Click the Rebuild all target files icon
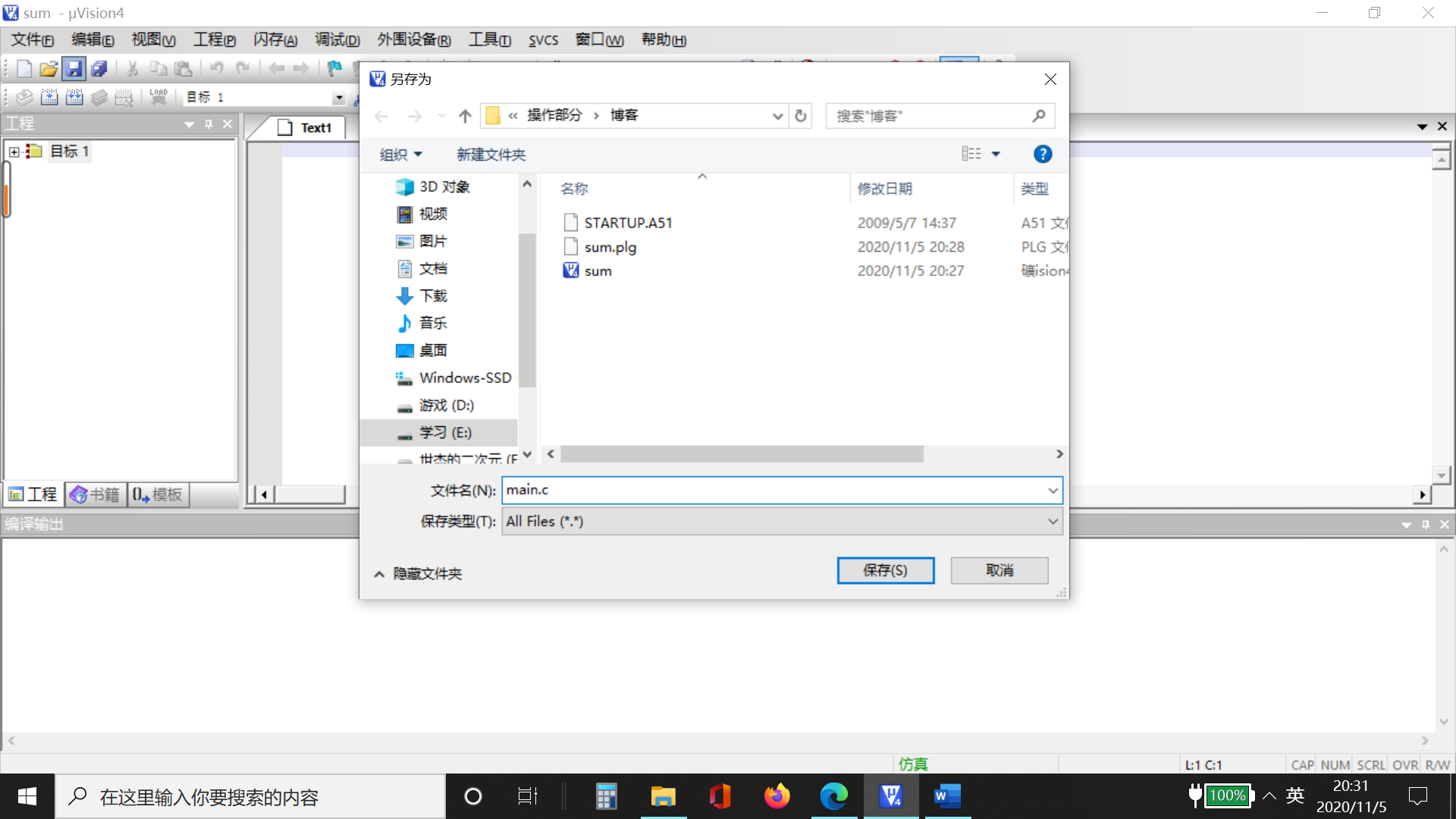The image size is (1456, 819). [74, 97]
